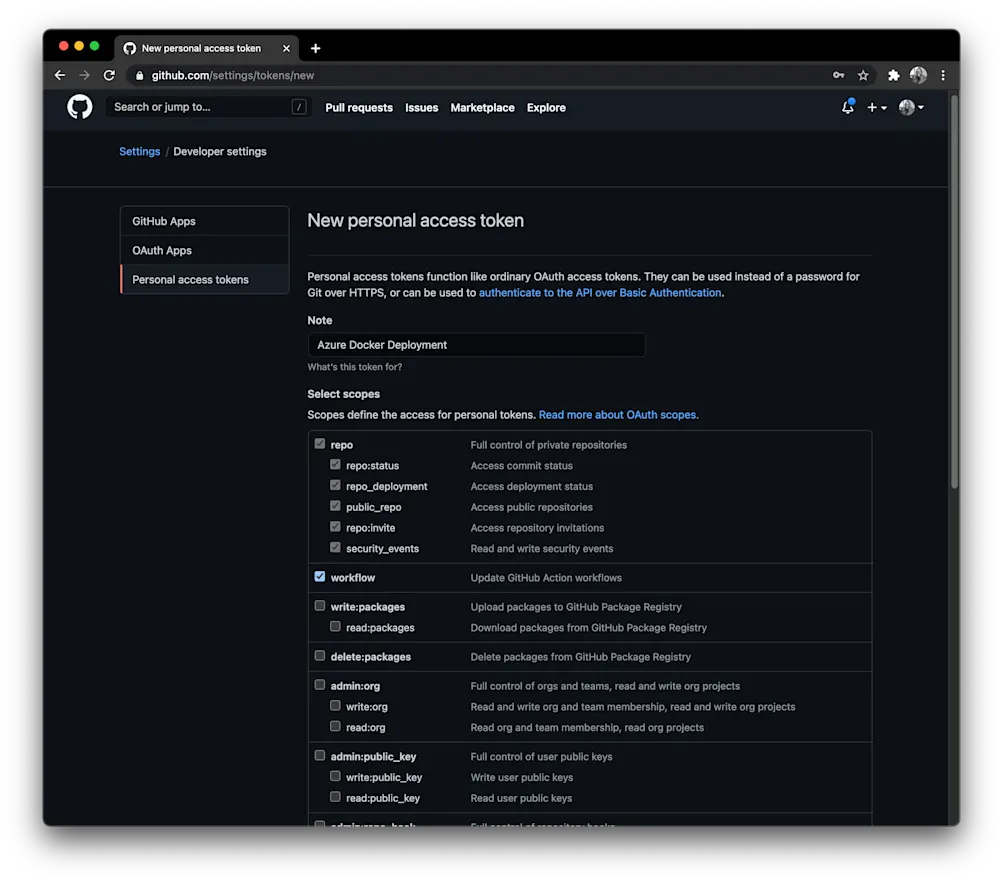Viewport: 1003px width, 883px height.
Task: Open a new browser tab with plus
Action: 315,48
